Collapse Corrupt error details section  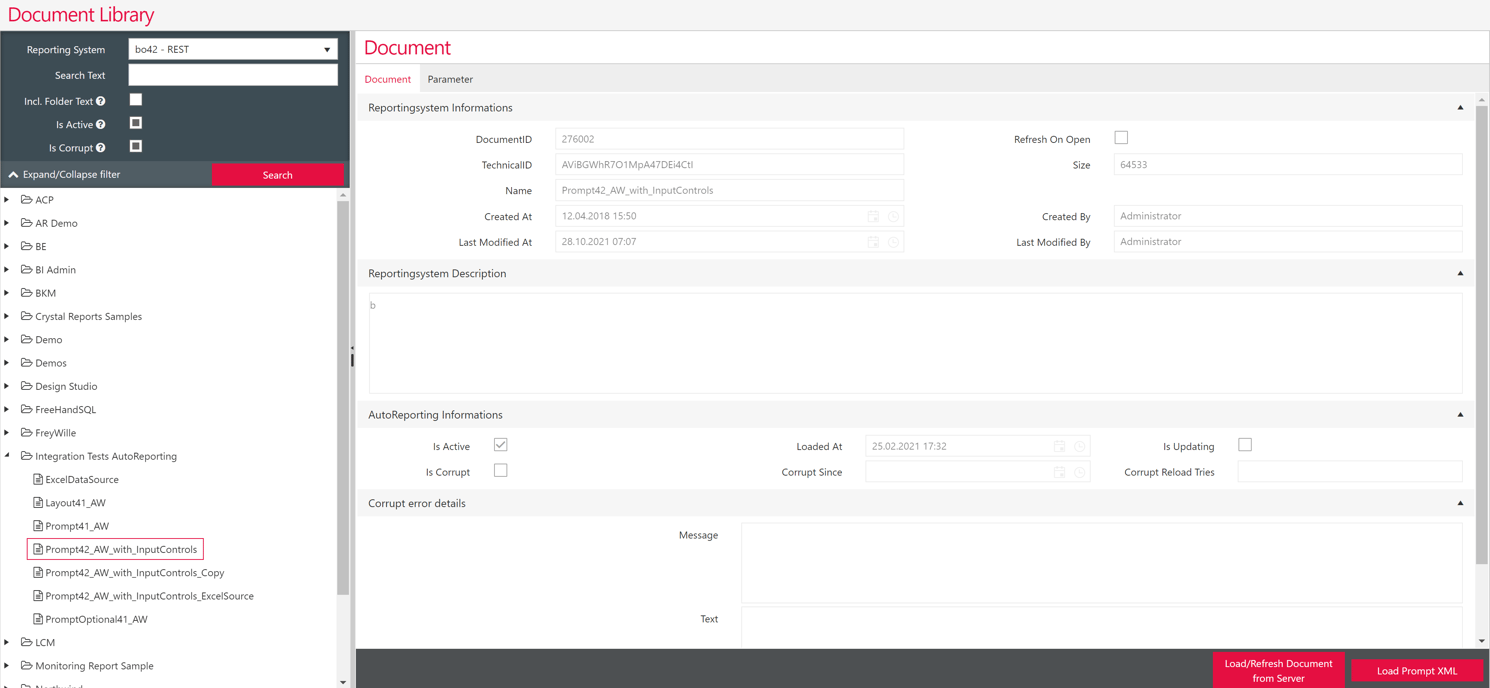click(1460, 504)
